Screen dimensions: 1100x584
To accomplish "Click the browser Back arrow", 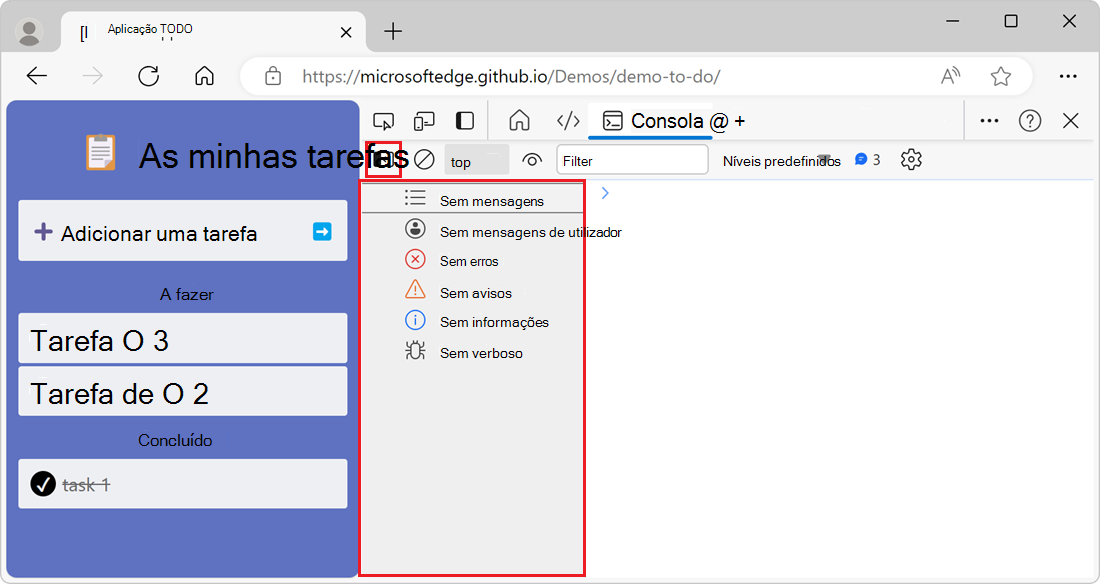I will (x=36, y=76).
